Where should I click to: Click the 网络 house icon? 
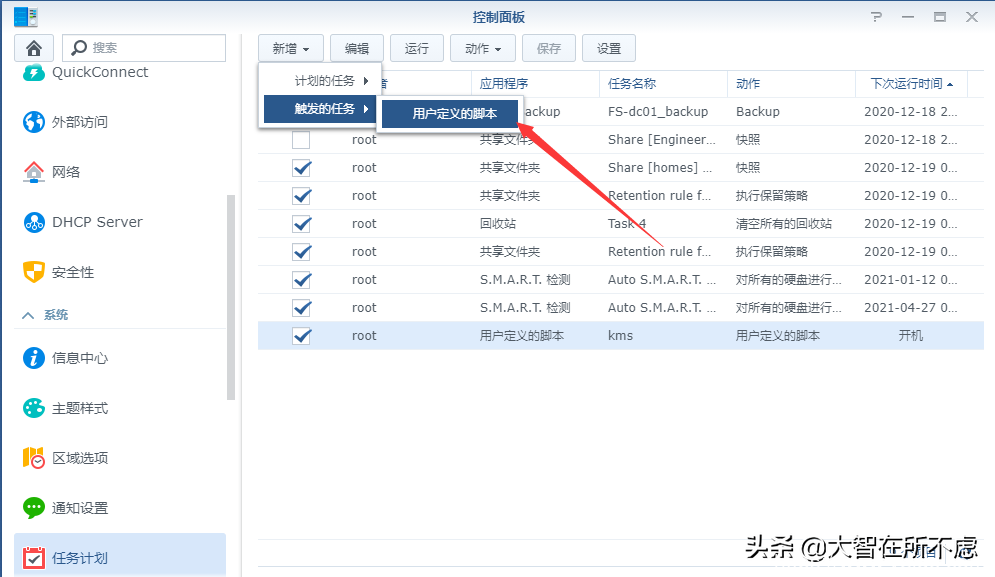[x=34, y=172]
